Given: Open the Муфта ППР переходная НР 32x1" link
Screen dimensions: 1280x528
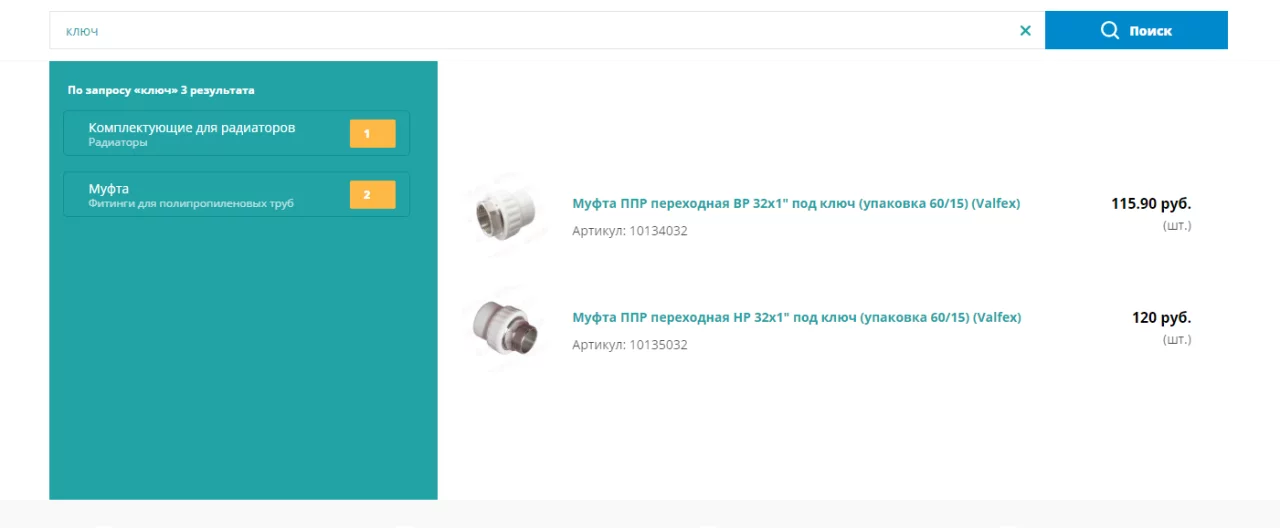Looking at the screenshot, I should pos(797,317).
